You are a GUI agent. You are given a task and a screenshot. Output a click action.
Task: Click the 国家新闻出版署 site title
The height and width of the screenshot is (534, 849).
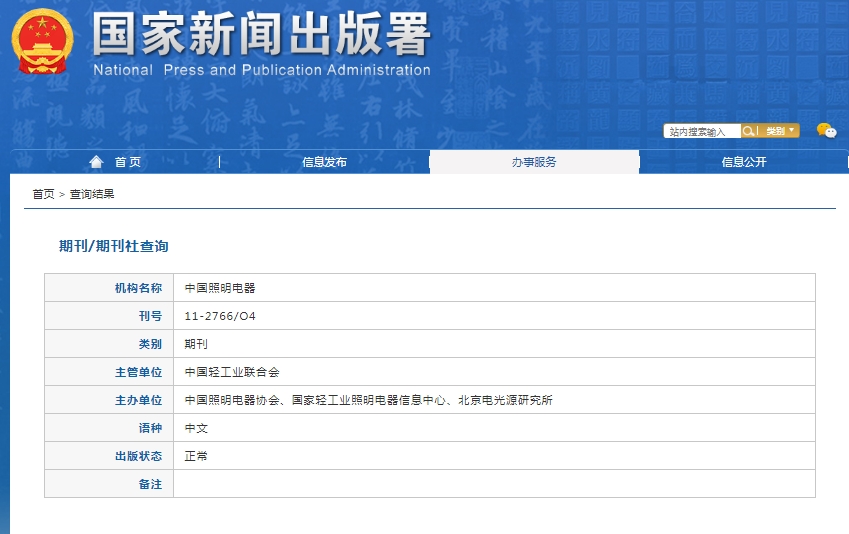[262, 36]
